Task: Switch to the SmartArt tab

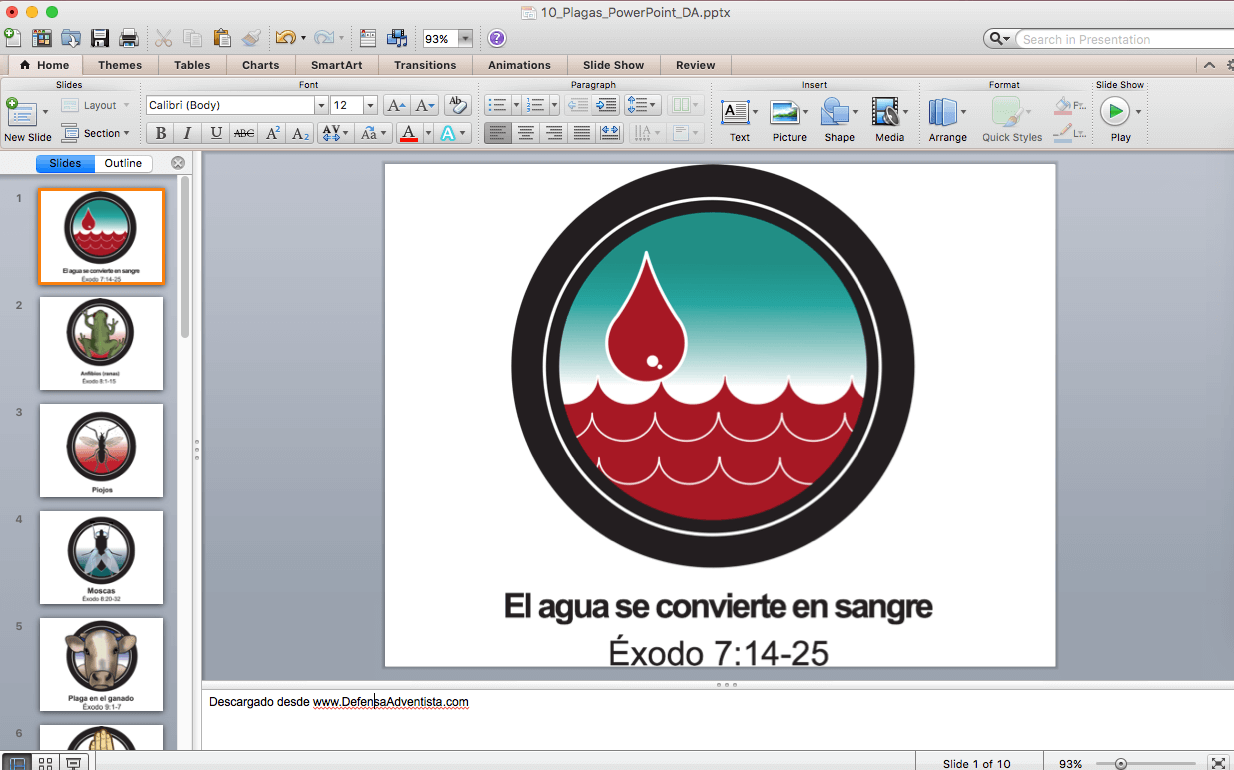Action: pyautogui.click(x=337, y=65)
